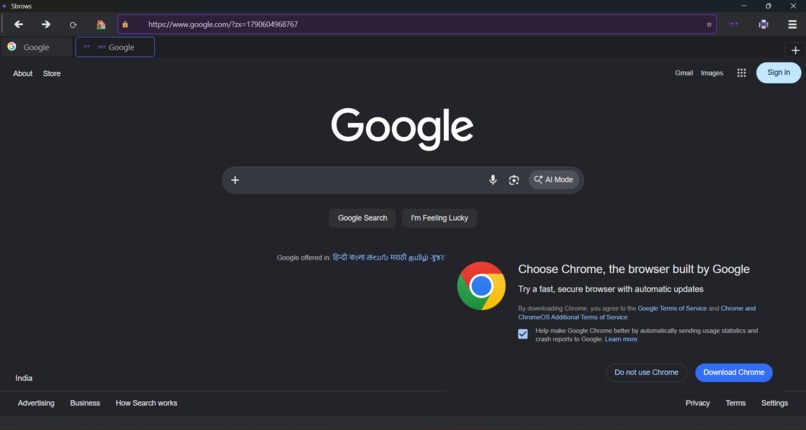Bookmark the page with the star icon
Viewport: 806px width, 430px height.
click(709, 24)
